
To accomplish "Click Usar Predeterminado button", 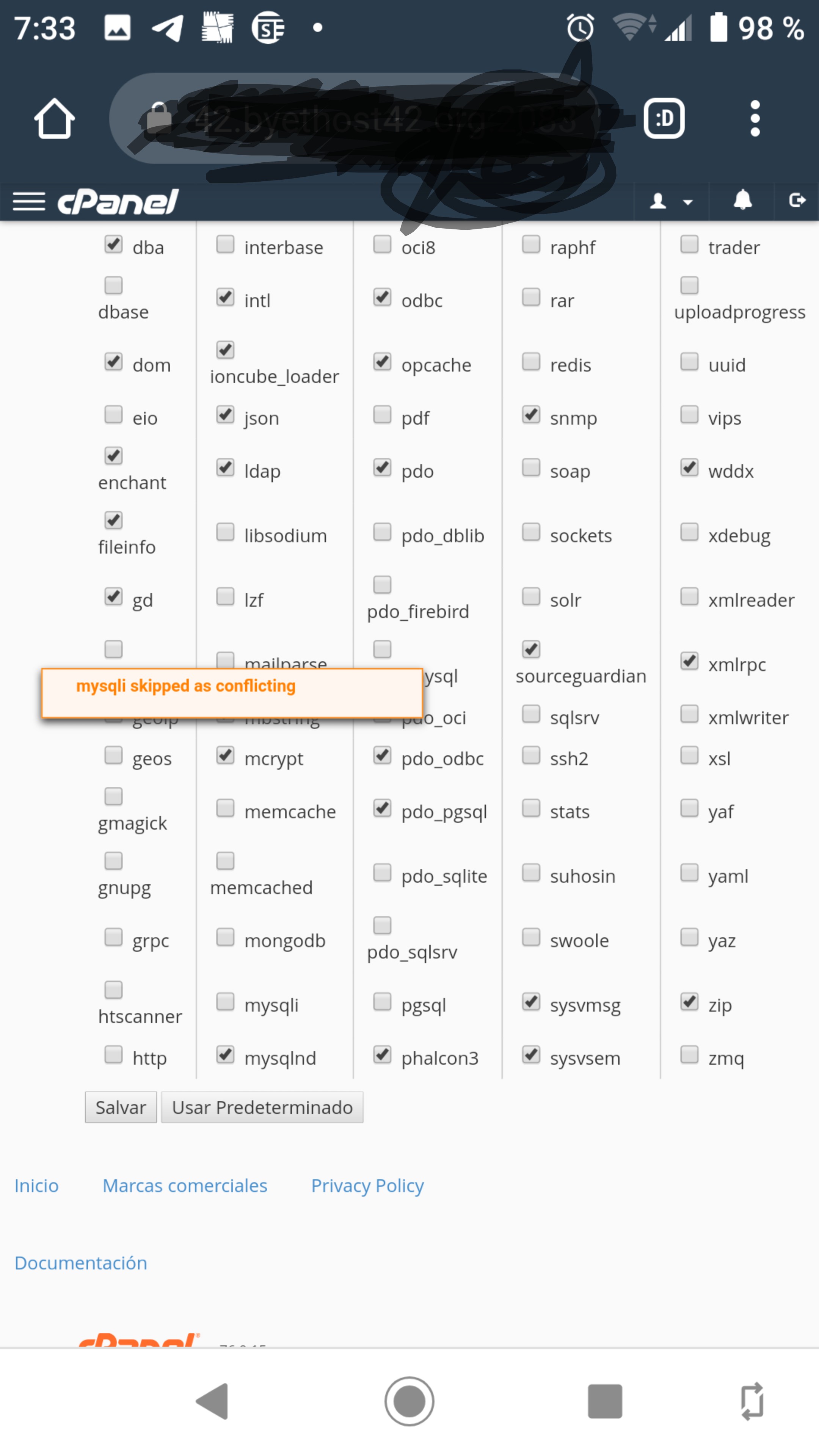I will [x=262, y=1107].
